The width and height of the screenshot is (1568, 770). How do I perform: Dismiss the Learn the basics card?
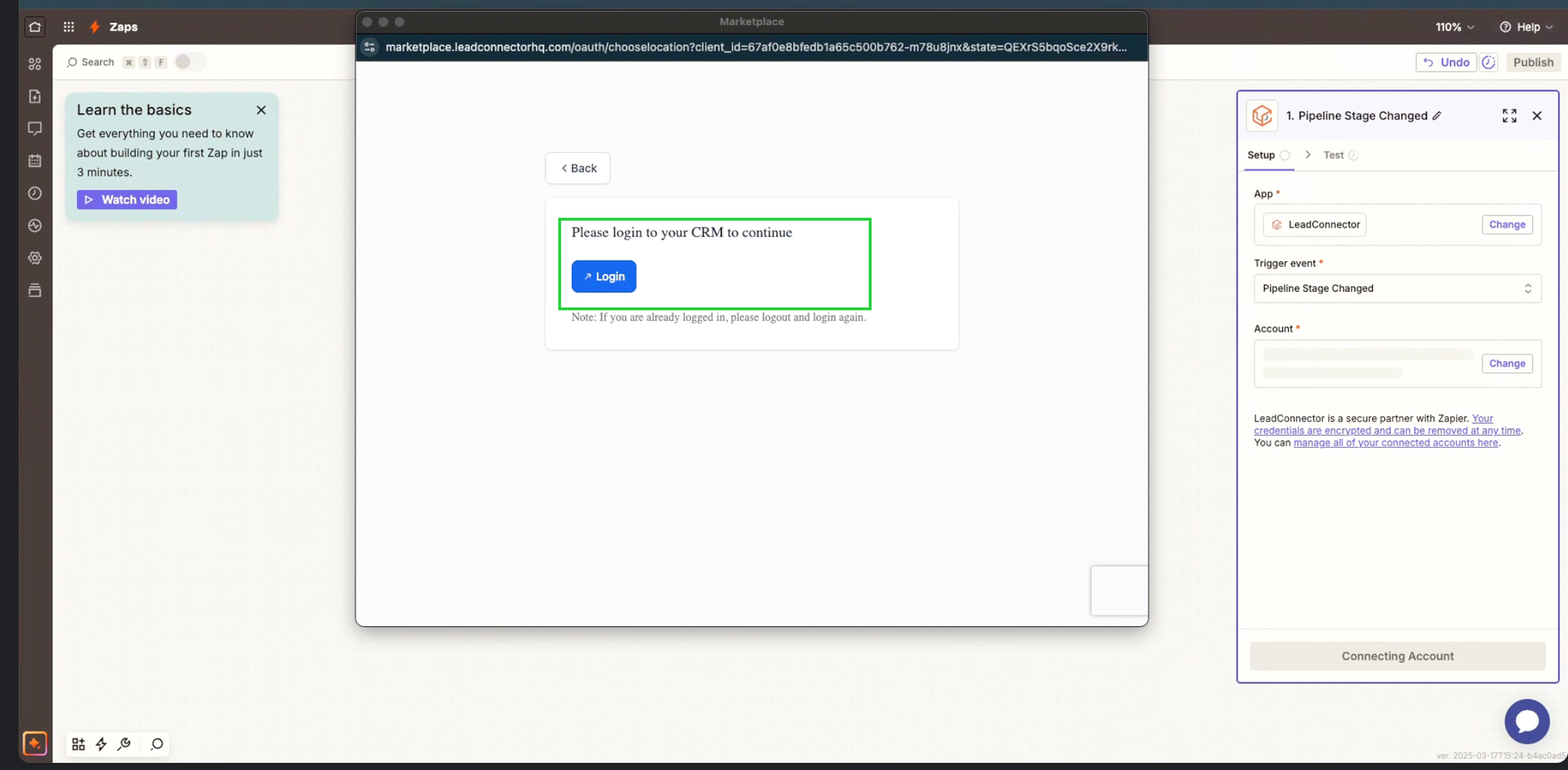(261, 110)
